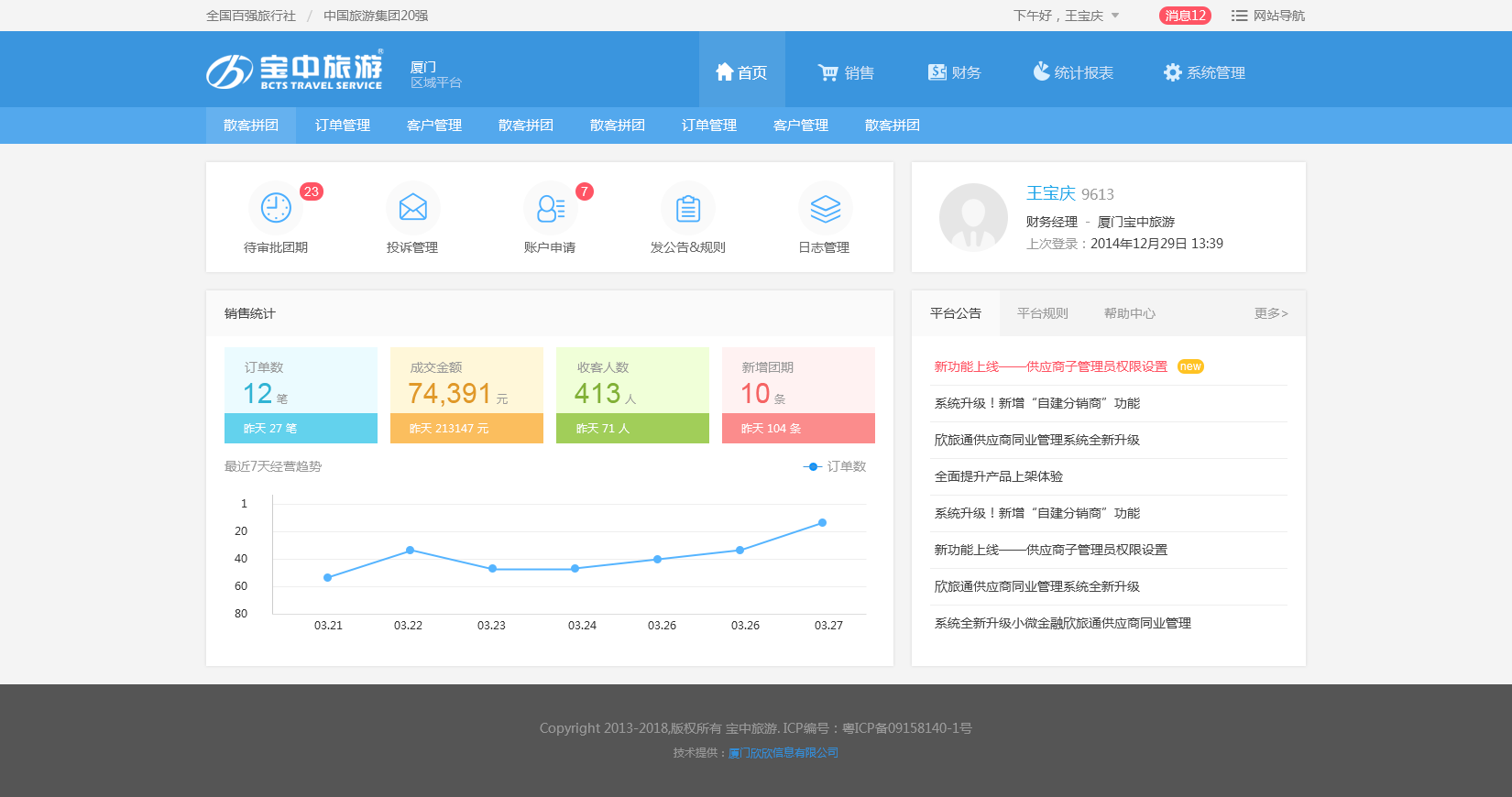
Task: Click the 厦门欣欣信息有限公司 footer link
Action: pyautogui.click(x=783, y=753)
